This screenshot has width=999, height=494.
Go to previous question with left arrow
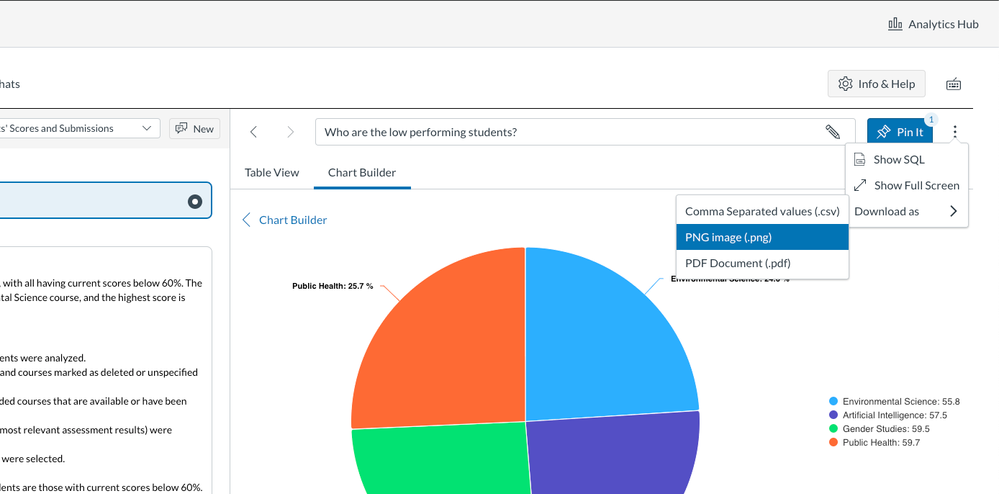(254, 132)
